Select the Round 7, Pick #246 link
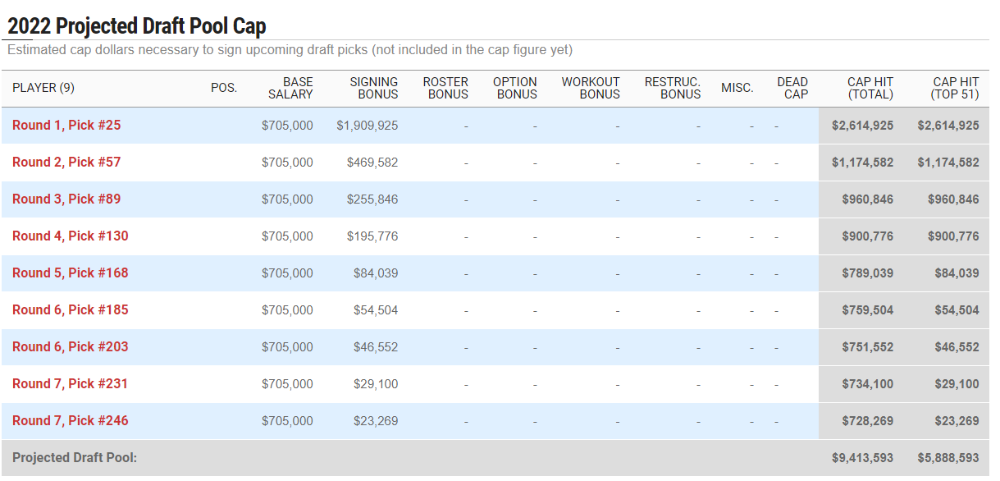 click(x=70, y=421)
